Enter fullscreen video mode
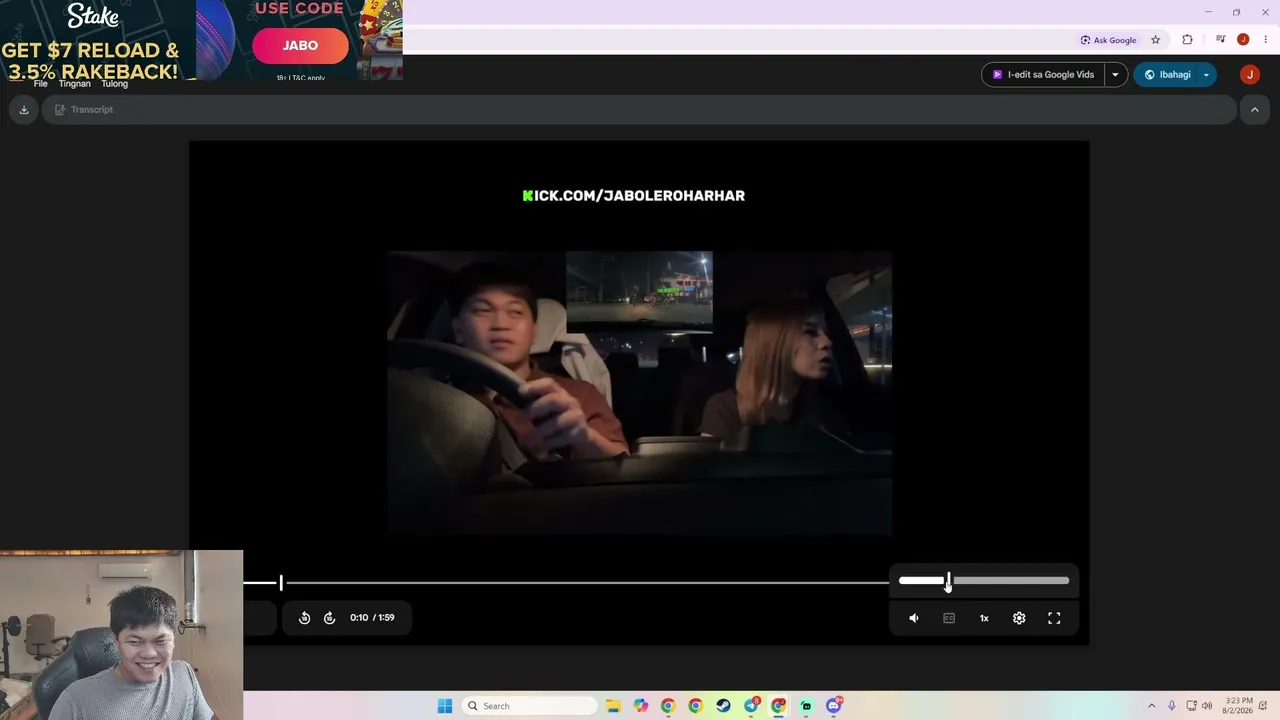 [1054, 618]
